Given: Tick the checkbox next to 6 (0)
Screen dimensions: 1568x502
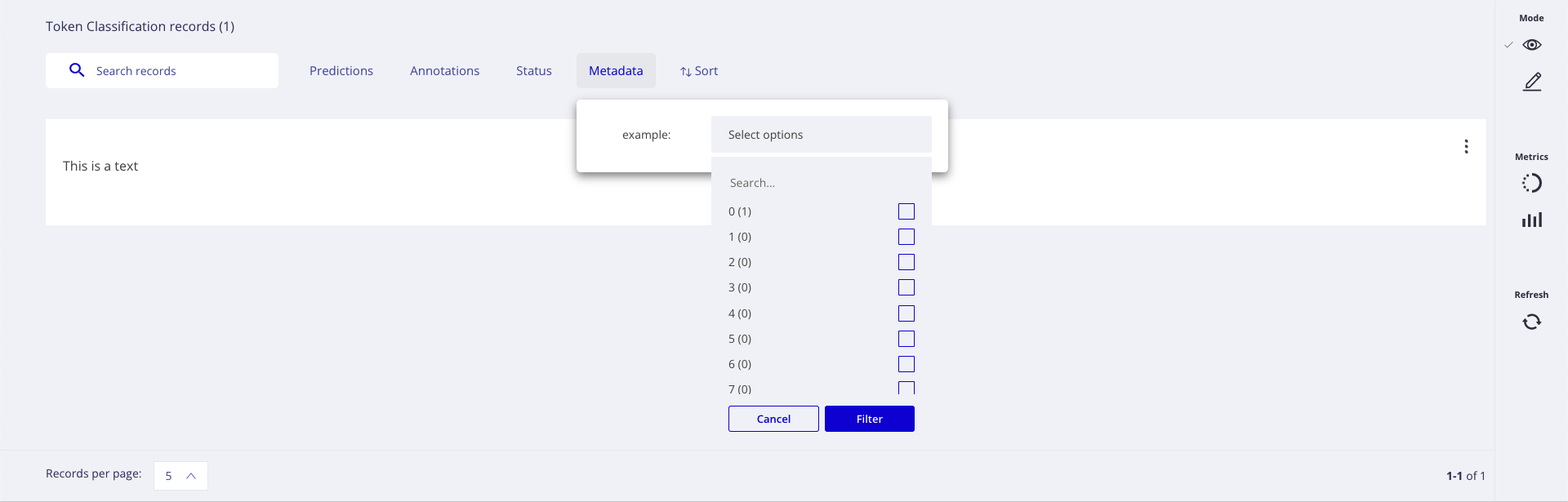Looking at the screenshot, I should [x=906, y=364].
